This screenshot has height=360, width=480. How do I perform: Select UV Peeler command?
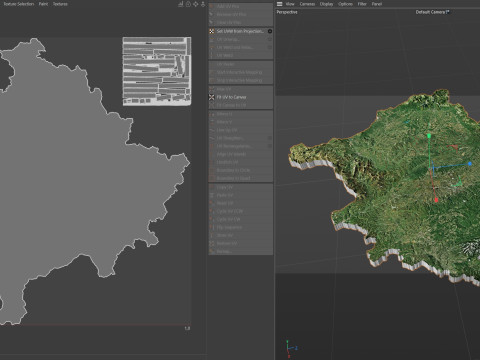pyautogui.click(x=241, y=64)
